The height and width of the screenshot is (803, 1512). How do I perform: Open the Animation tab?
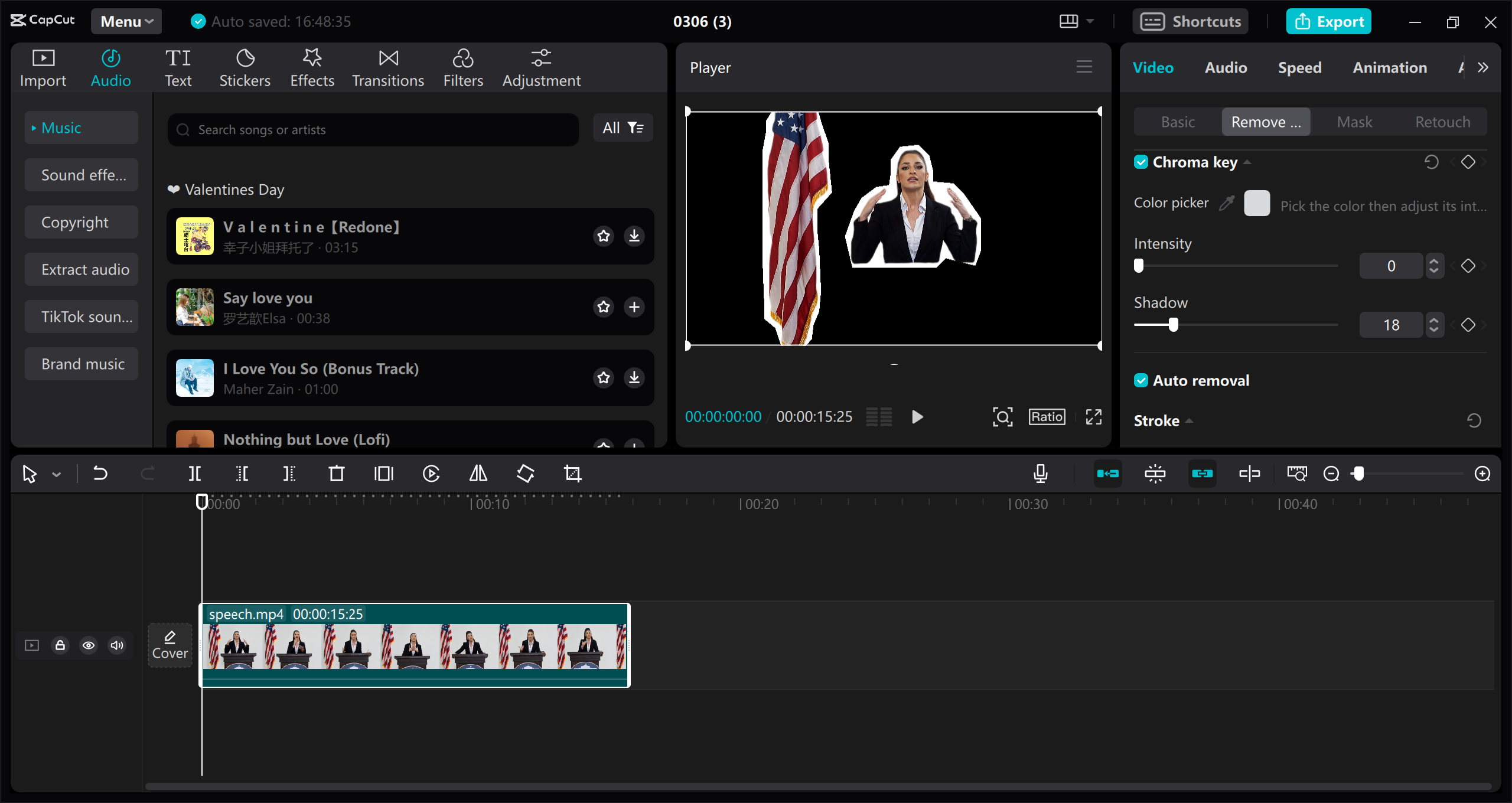pyautogui.click(x=1389, y=67)
